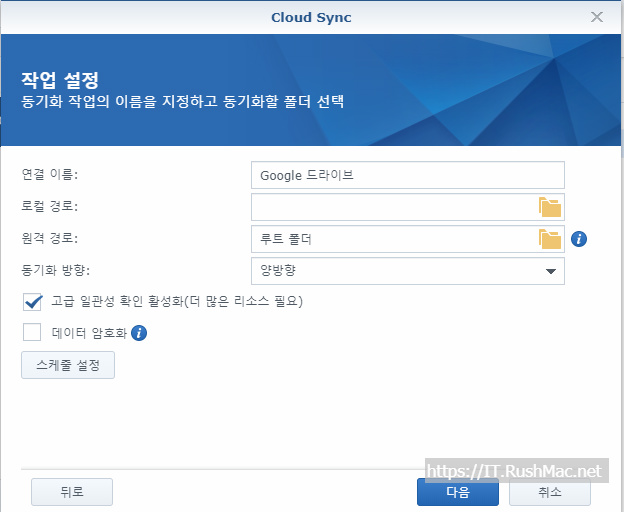
Task: Click the Cloud Sync title text
Action: click(311, 18)
